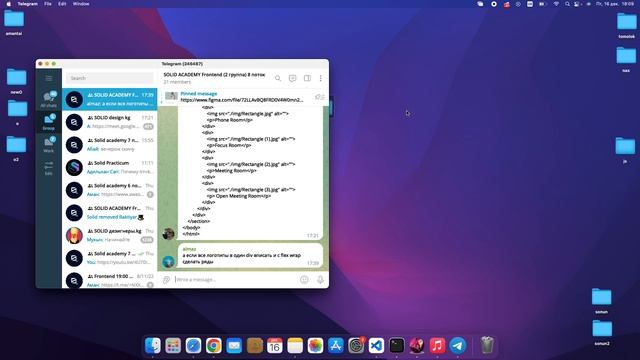Open the Edit folders option in sidebar
Screen dimensions: 640x360
(49, 168)
